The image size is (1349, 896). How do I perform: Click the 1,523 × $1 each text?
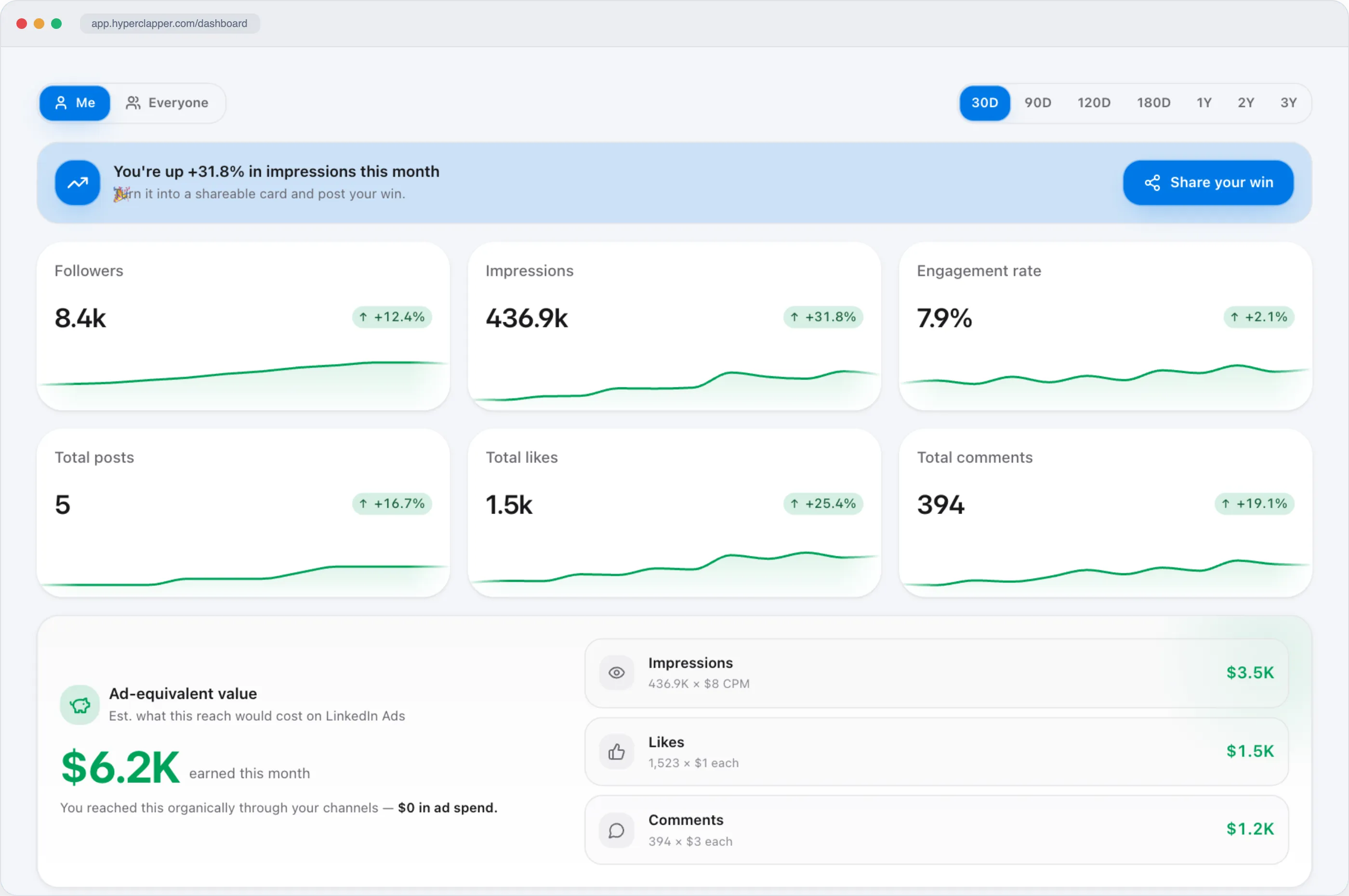(x=694, y=764)
